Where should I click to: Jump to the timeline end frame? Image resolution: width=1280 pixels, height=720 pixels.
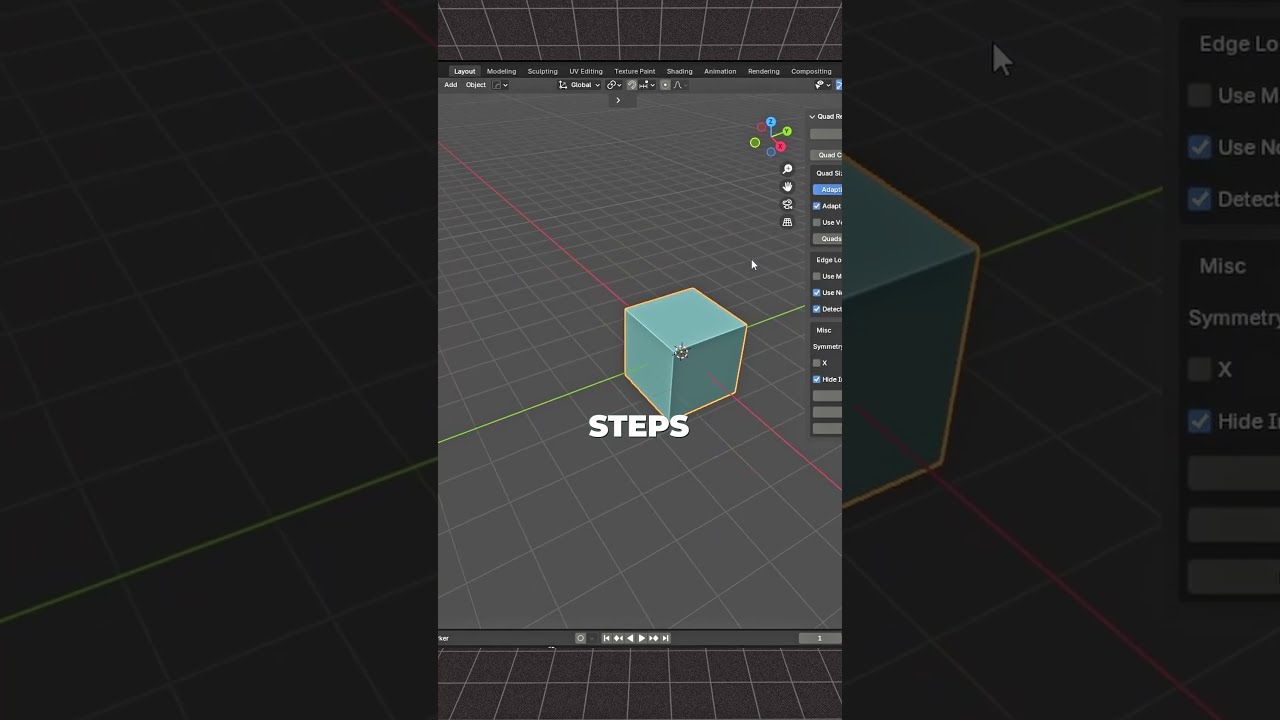[x=666, y=638]
